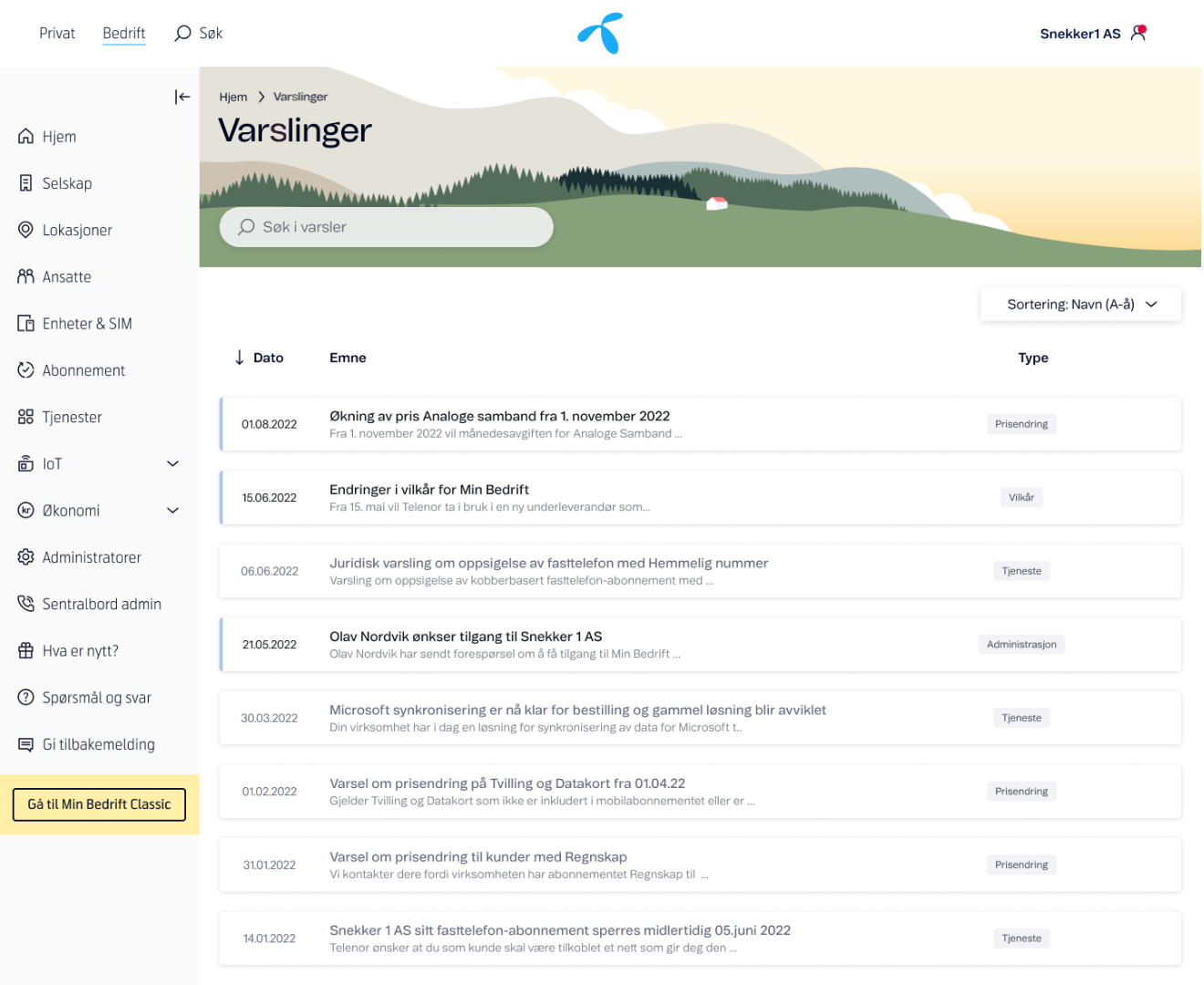This screenshot has width=1204, height=985.
Task: Click the Selskap building icon
Action: 26,183
